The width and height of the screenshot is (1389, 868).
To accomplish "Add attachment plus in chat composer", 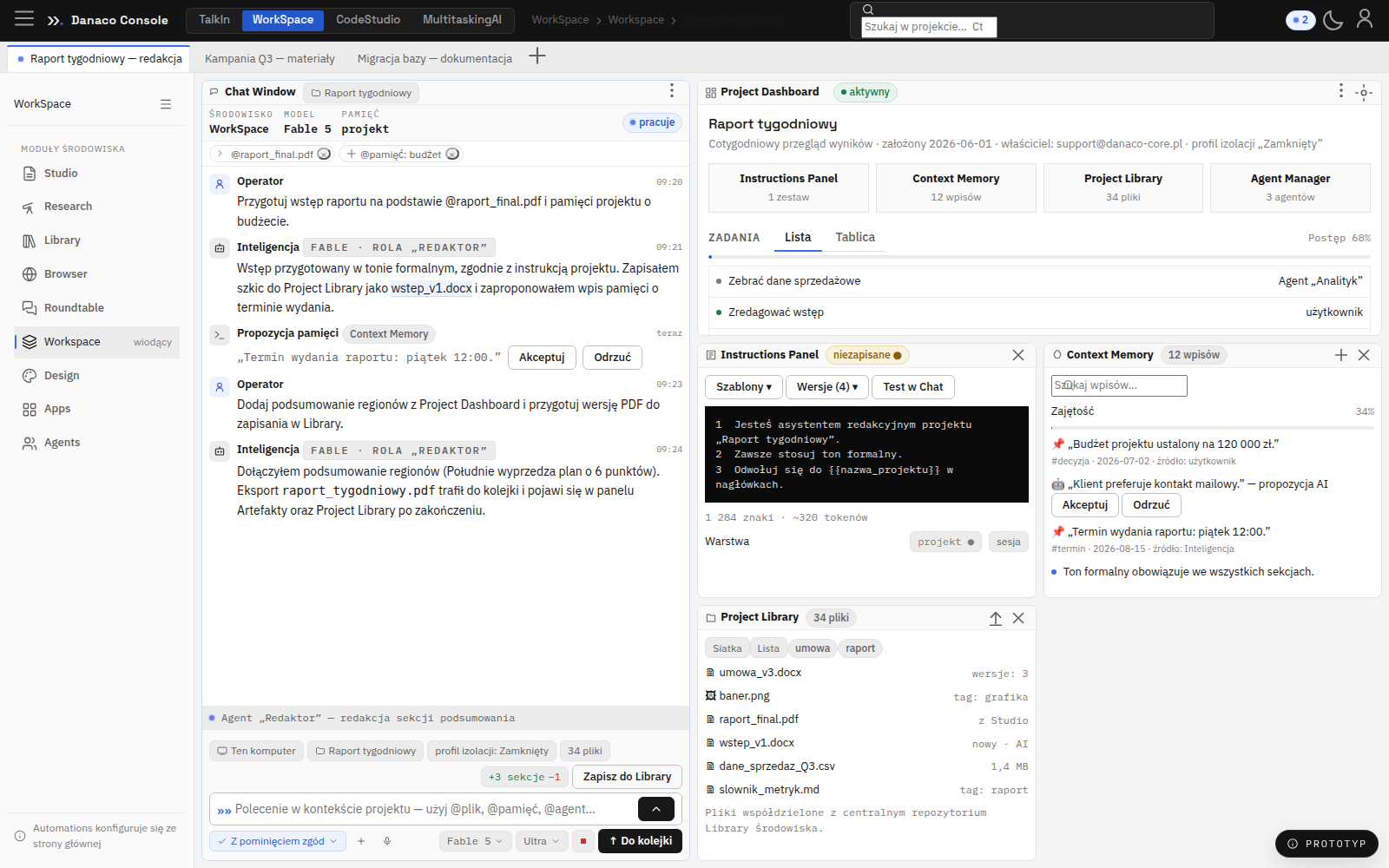I will tap(361, 841).
